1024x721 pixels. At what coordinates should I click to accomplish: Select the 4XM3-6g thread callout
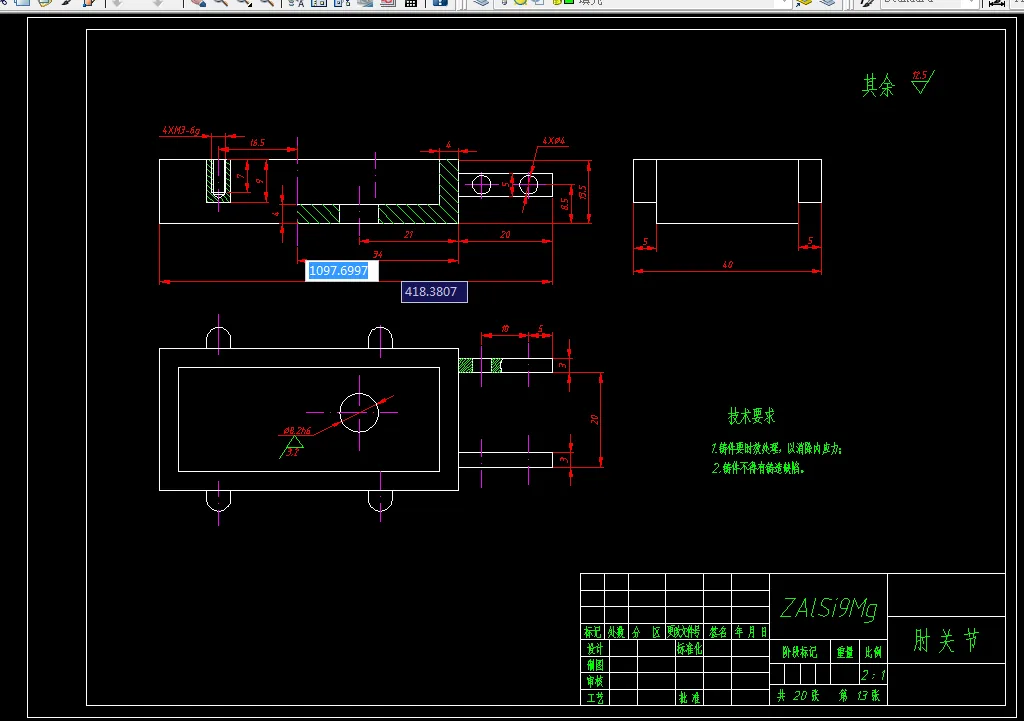coord(181,130)
